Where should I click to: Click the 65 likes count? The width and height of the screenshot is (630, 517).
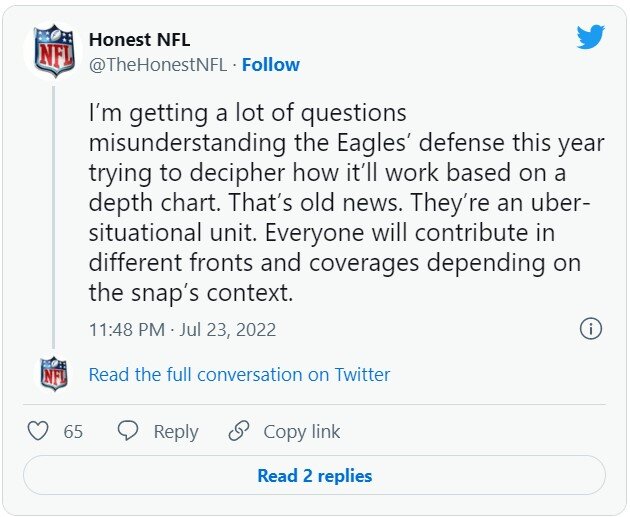pos(73,431)
